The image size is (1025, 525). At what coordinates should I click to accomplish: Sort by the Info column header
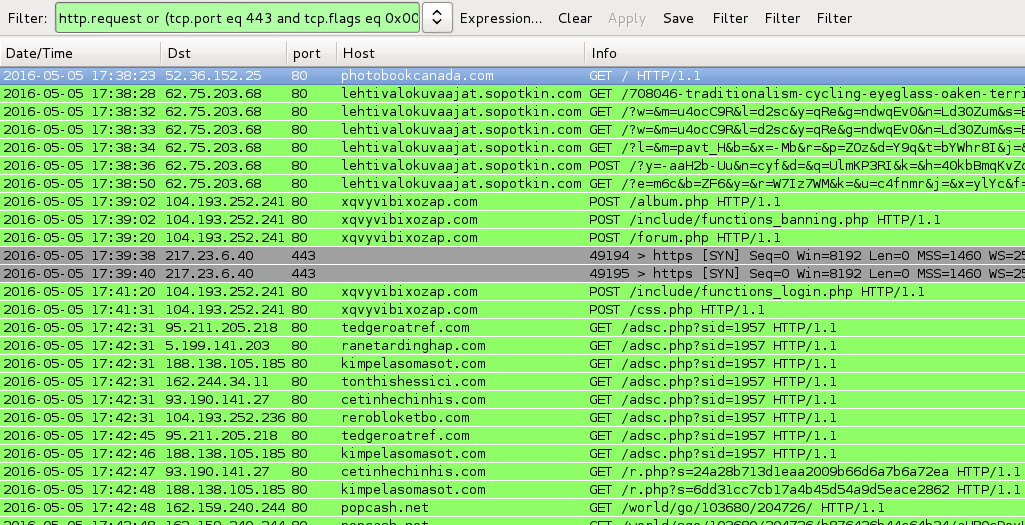[x=800, y=53]
